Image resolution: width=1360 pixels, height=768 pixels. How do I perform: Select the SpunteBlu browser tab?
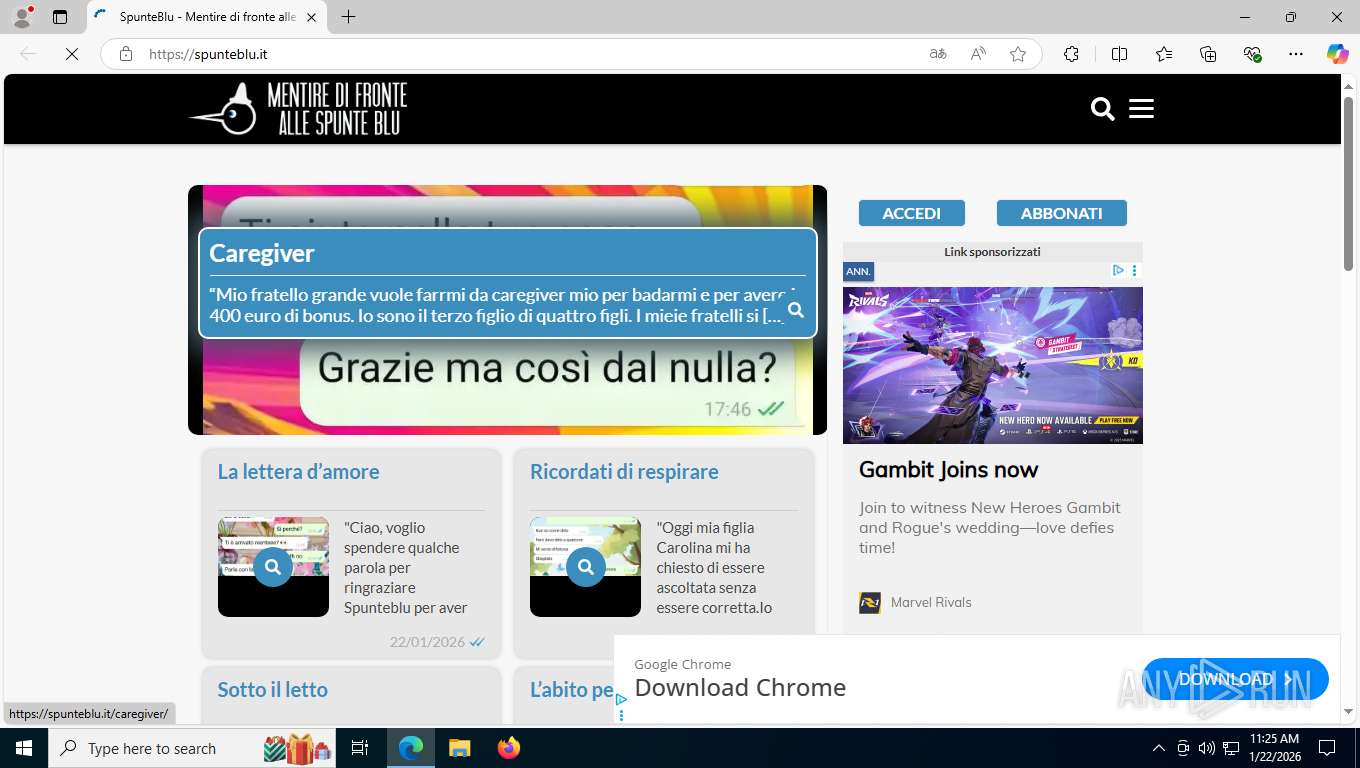point(207,17)
